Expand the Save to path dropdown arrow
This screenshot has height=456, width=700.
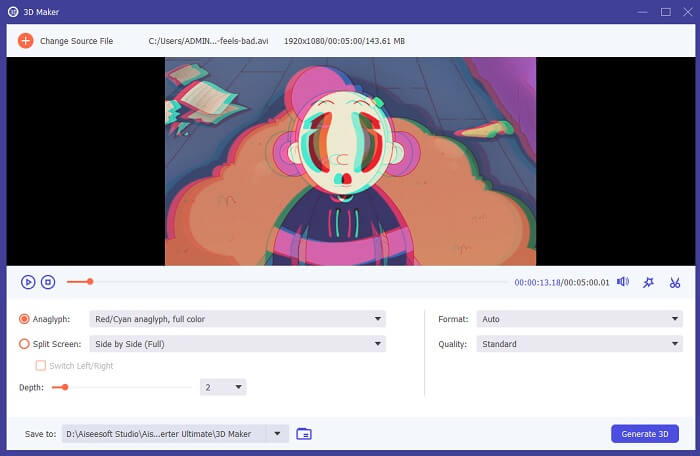click(x=277, y=434)
